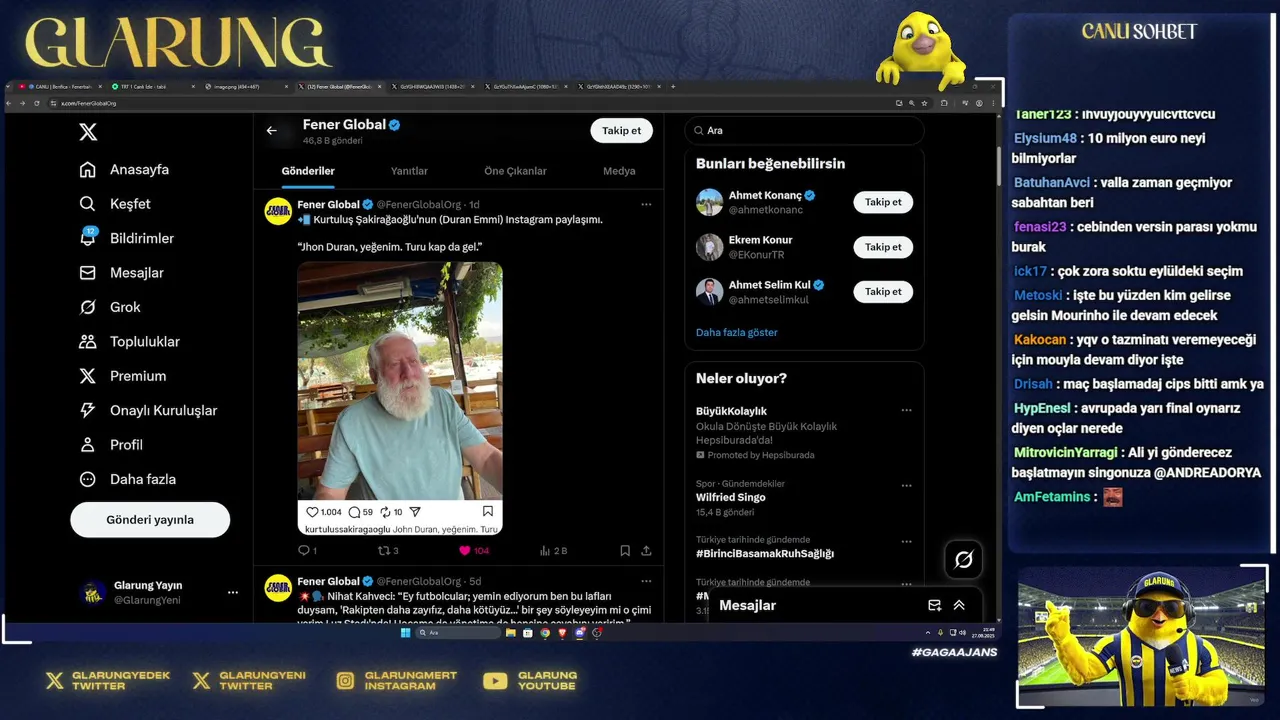
Task: Open the floating Grok button
Action: pos(964,560)
